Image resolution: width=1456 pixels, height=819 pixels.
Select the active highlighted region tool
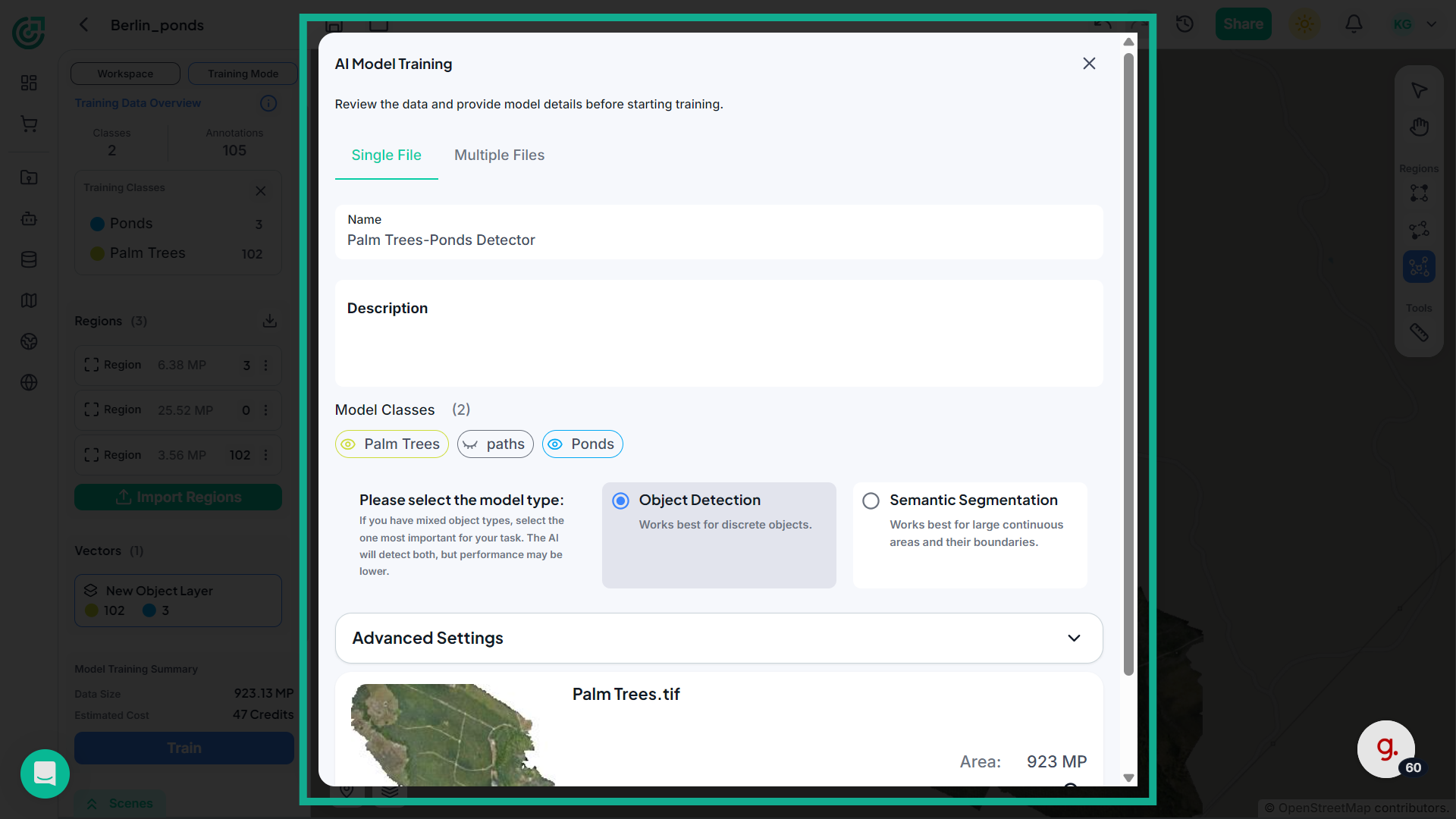tap(1419, 267)
